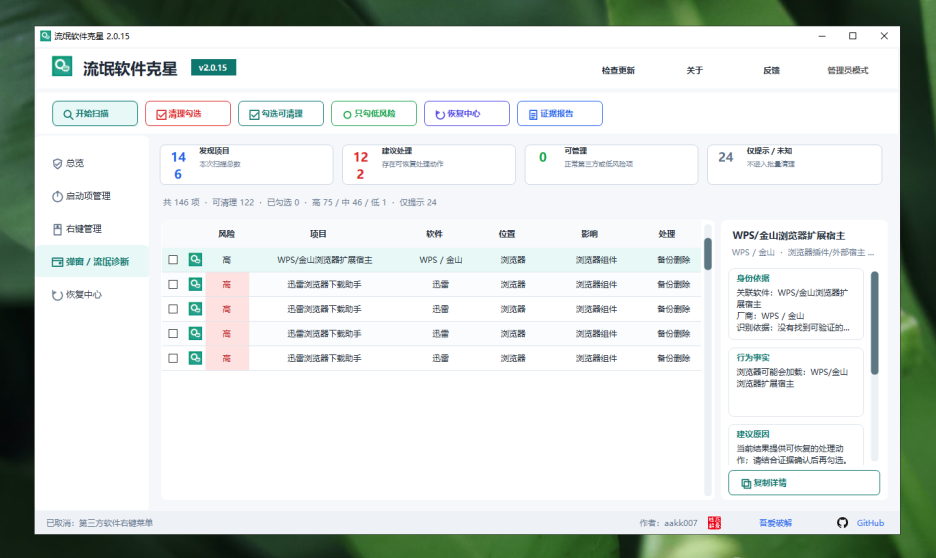
Task: Click the 处理 column header
Action: pyautogui.click(x=667, y=234)
